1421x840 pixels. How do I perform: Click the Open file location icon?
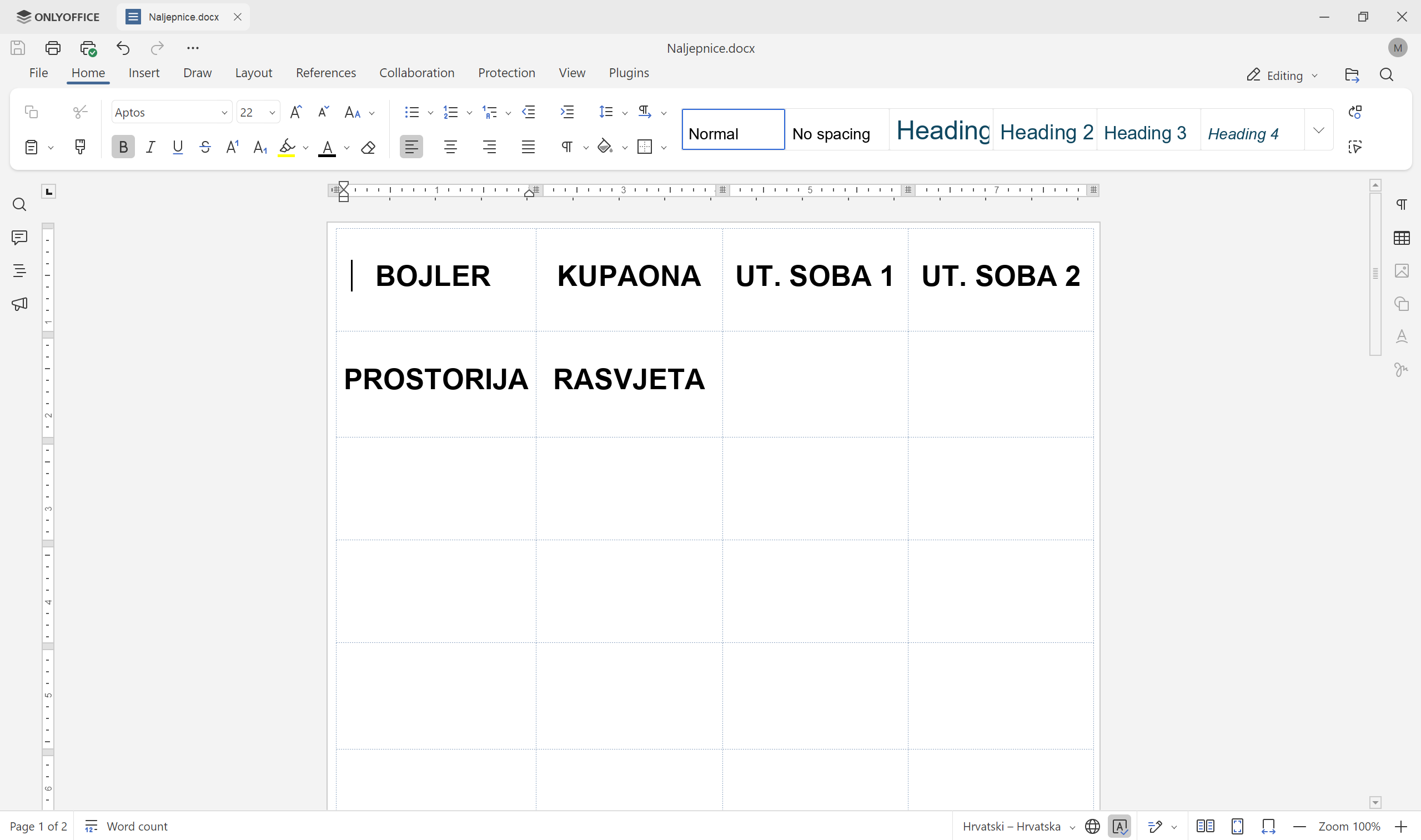[x=1352, y=76]
